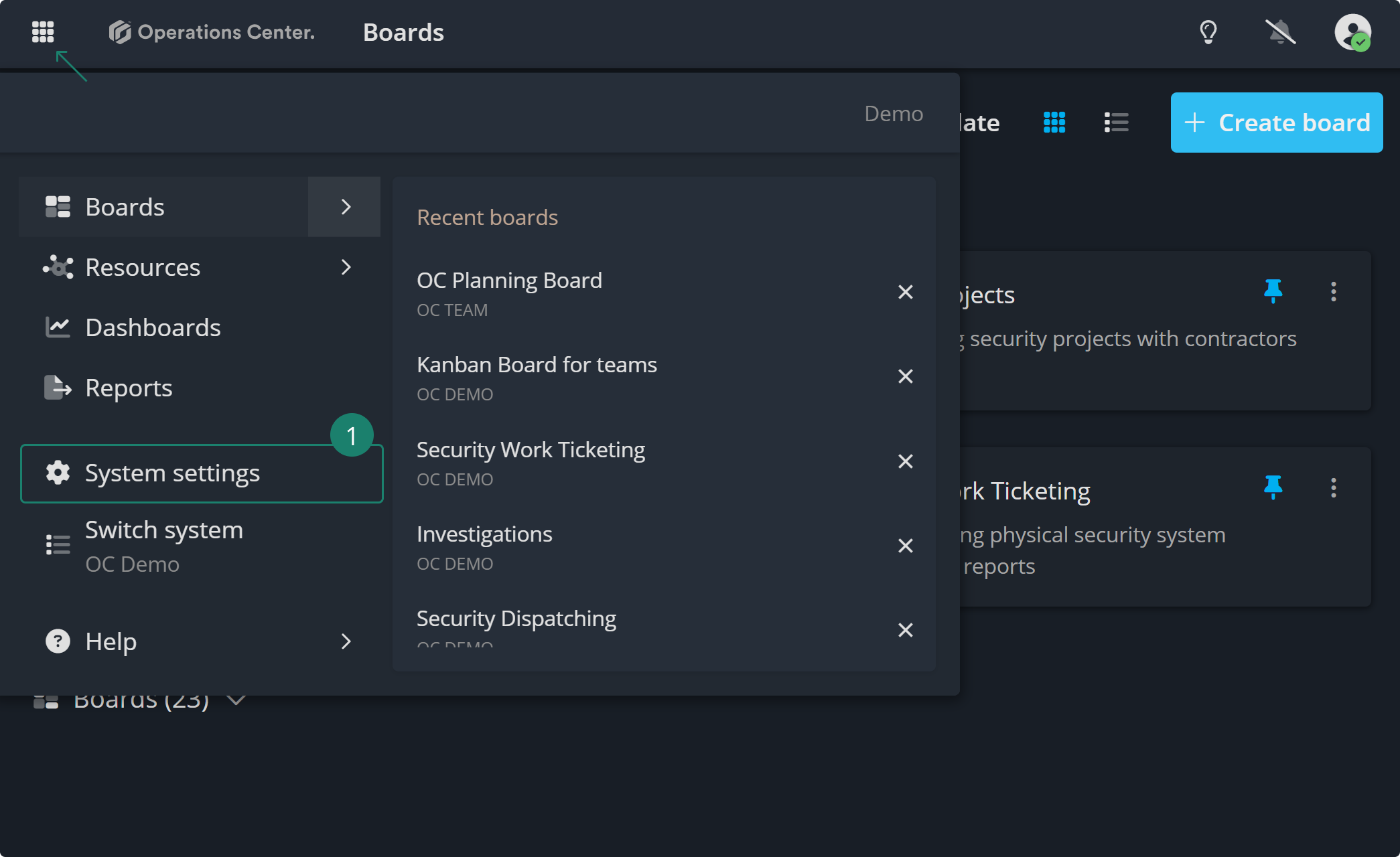Open System settings
1400x857 pixels.
coord(172,473)
